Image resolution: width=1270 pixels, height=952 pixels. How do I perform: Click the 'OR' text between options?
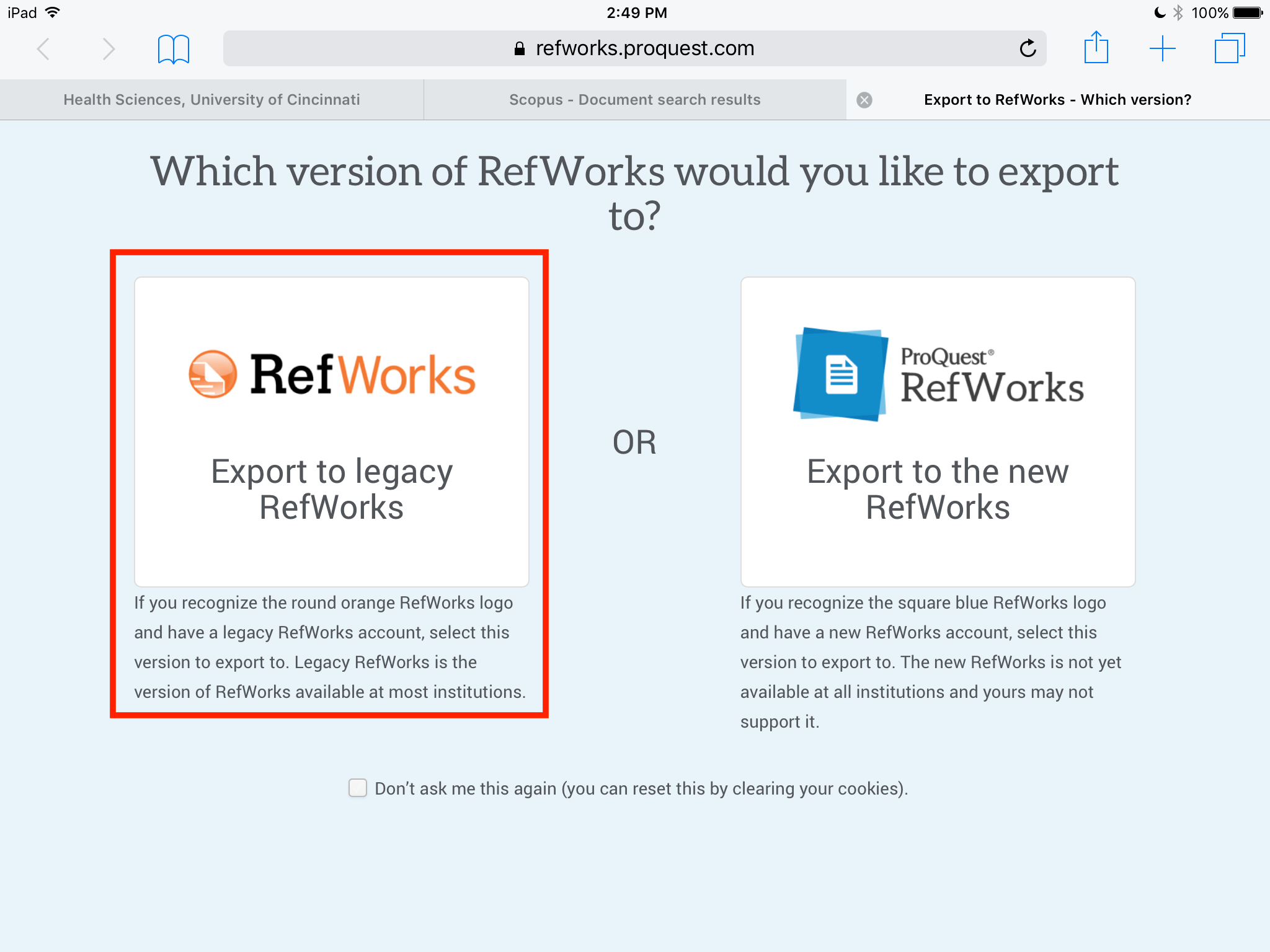click(634, 443)
